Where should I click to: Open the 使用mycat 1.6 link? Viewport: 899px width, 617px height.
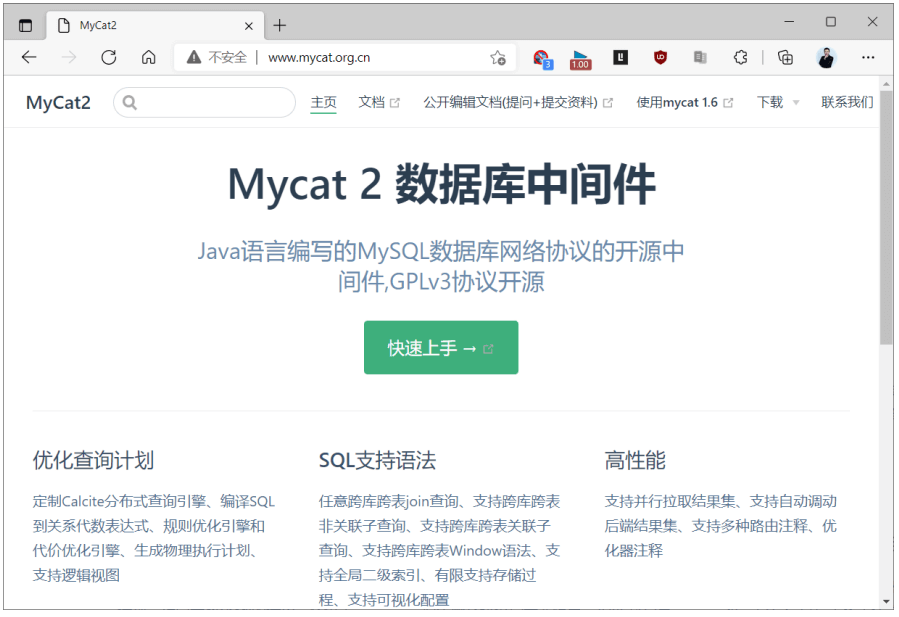click(685, 103)
